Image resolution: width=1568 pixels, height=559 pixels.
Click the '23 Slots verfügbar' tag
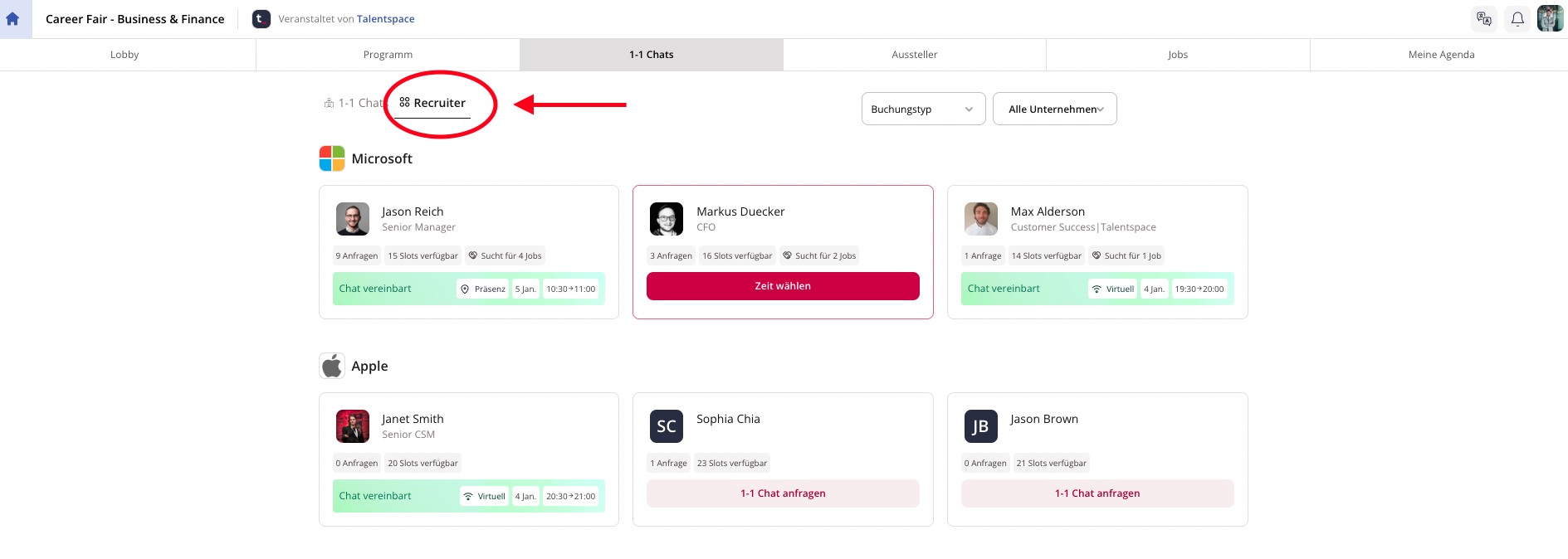(732, 463)
